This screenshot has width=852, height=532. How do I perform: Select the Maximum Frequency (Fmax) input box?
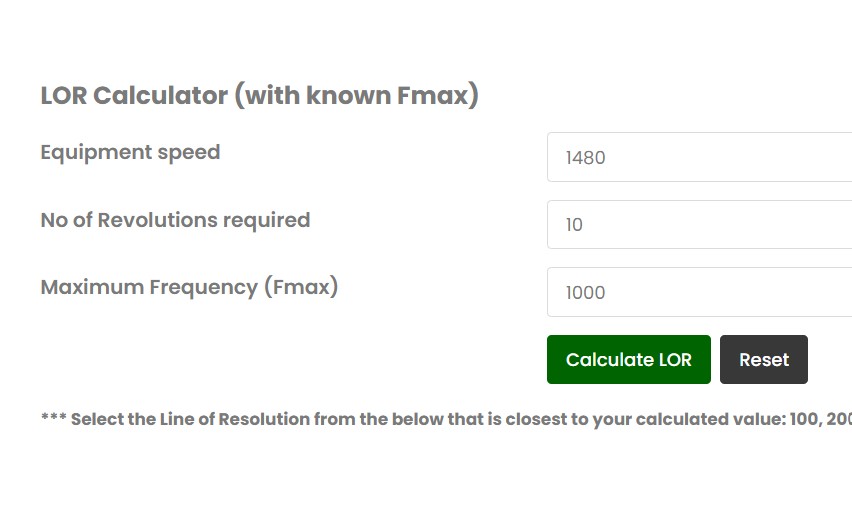click(700, 292)
